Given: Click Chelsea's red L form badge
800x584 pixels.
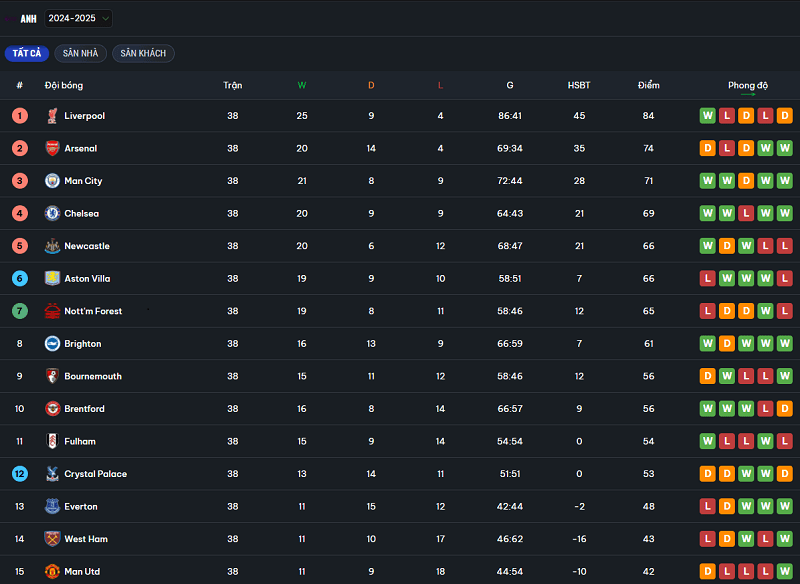Looking at the screenshot, I should tap(746, 213).
